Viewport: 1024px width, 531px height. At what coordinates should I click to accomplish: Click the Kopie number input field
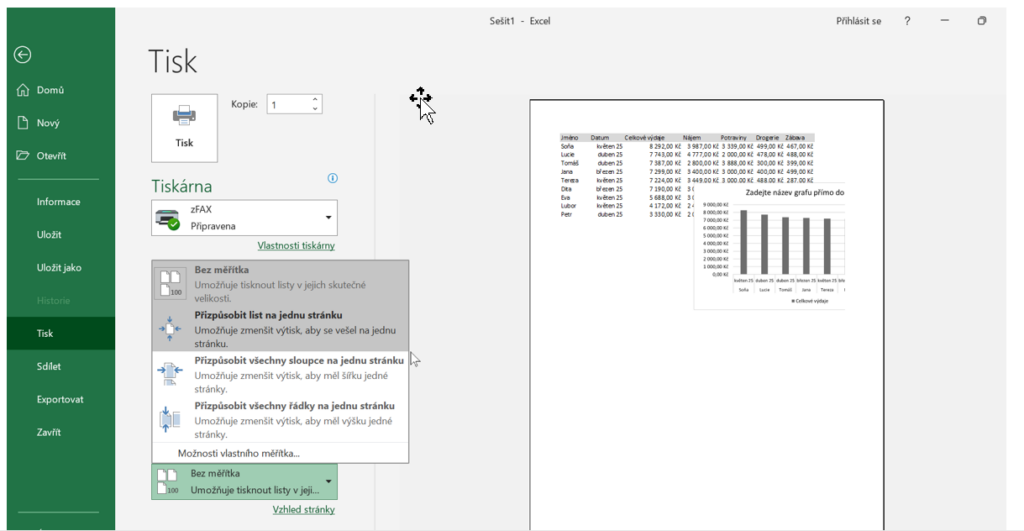(x=287, y=105)
